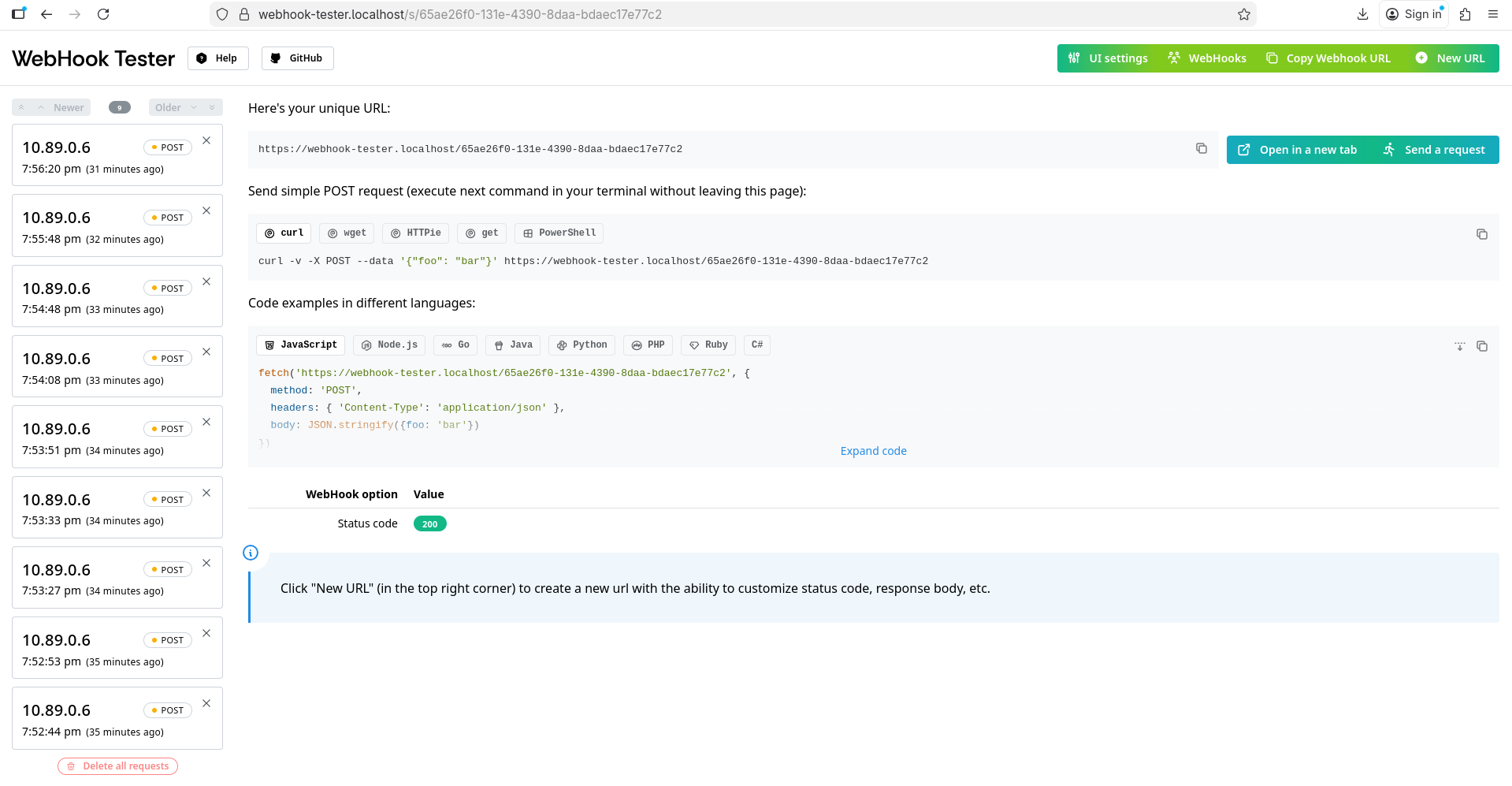Reload the page with the browser refresh icon

103,14
